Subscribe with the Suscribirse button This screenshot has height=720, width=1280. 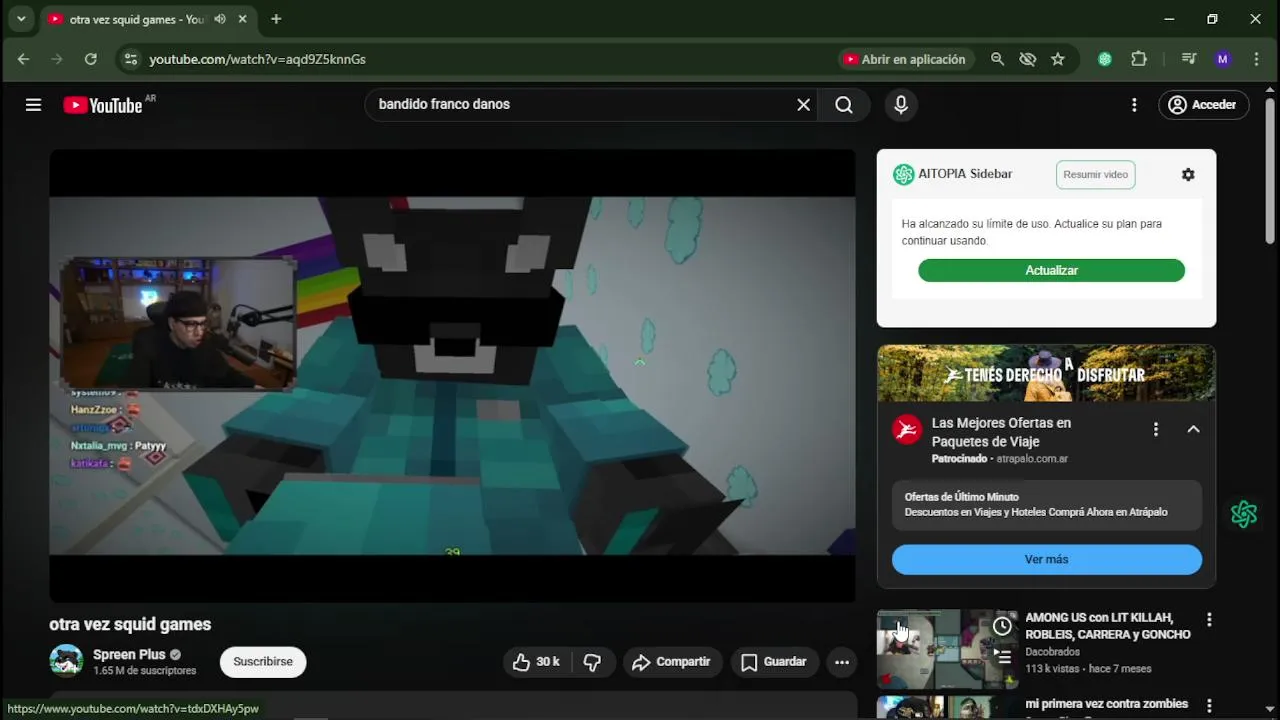[263, 662]
